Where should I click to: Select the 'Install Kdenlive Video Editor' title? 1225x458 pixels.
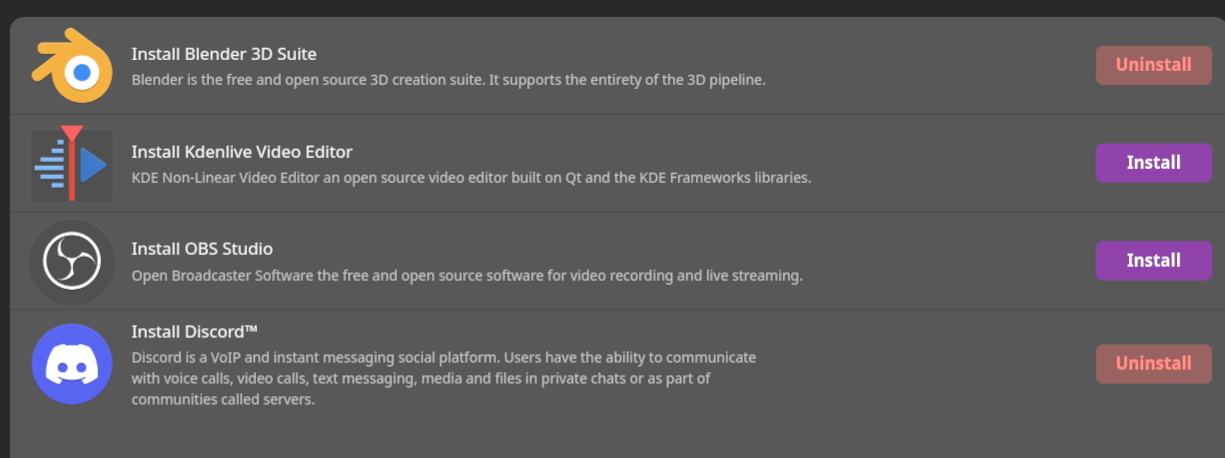pos(242,152)
